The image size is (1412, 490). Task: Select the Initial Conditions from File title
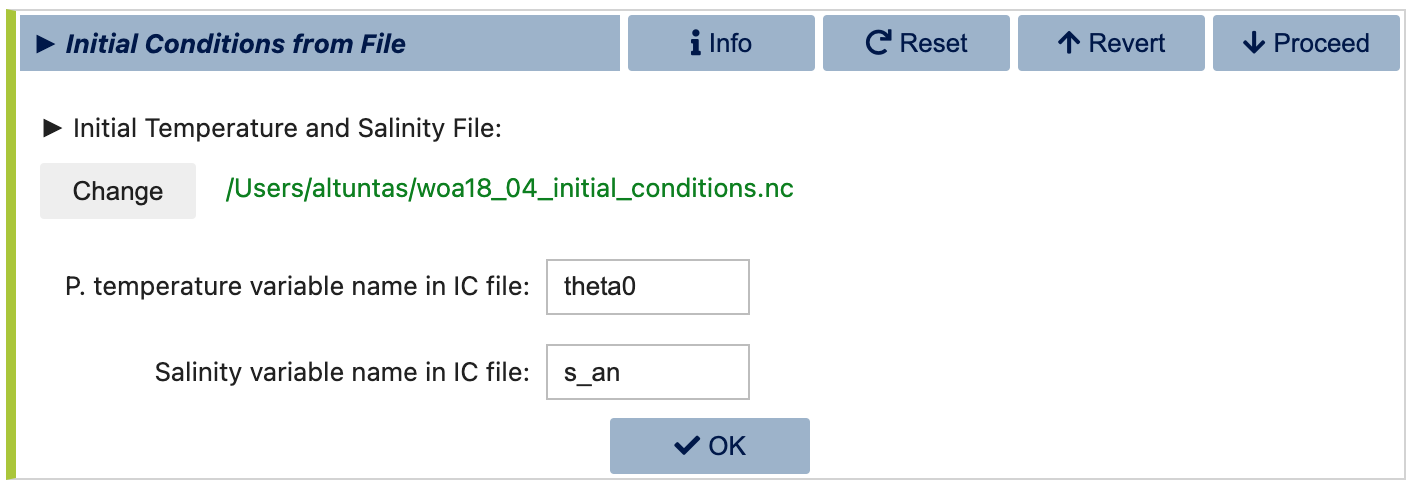236,44
